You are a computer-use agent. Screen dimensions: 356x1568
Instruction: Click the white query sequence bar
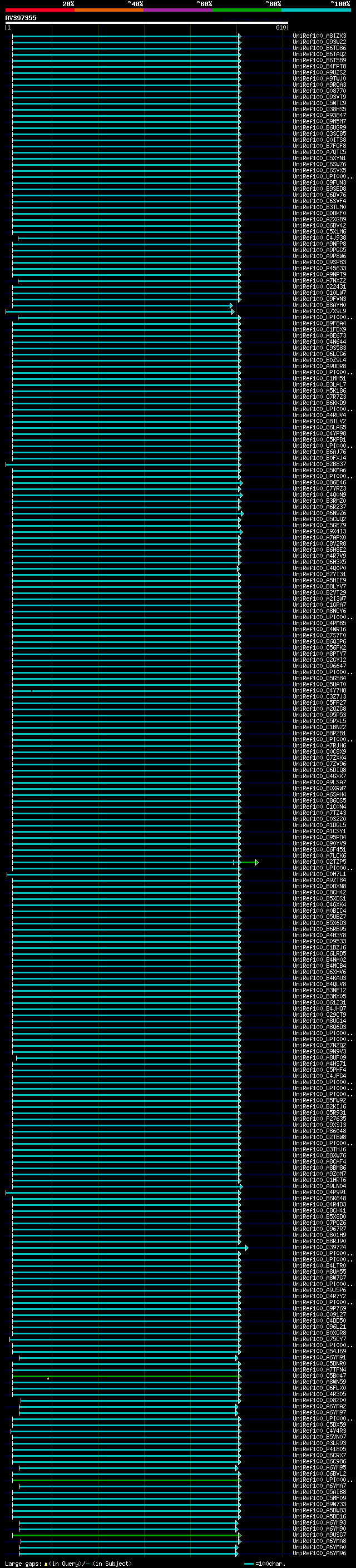146,22
